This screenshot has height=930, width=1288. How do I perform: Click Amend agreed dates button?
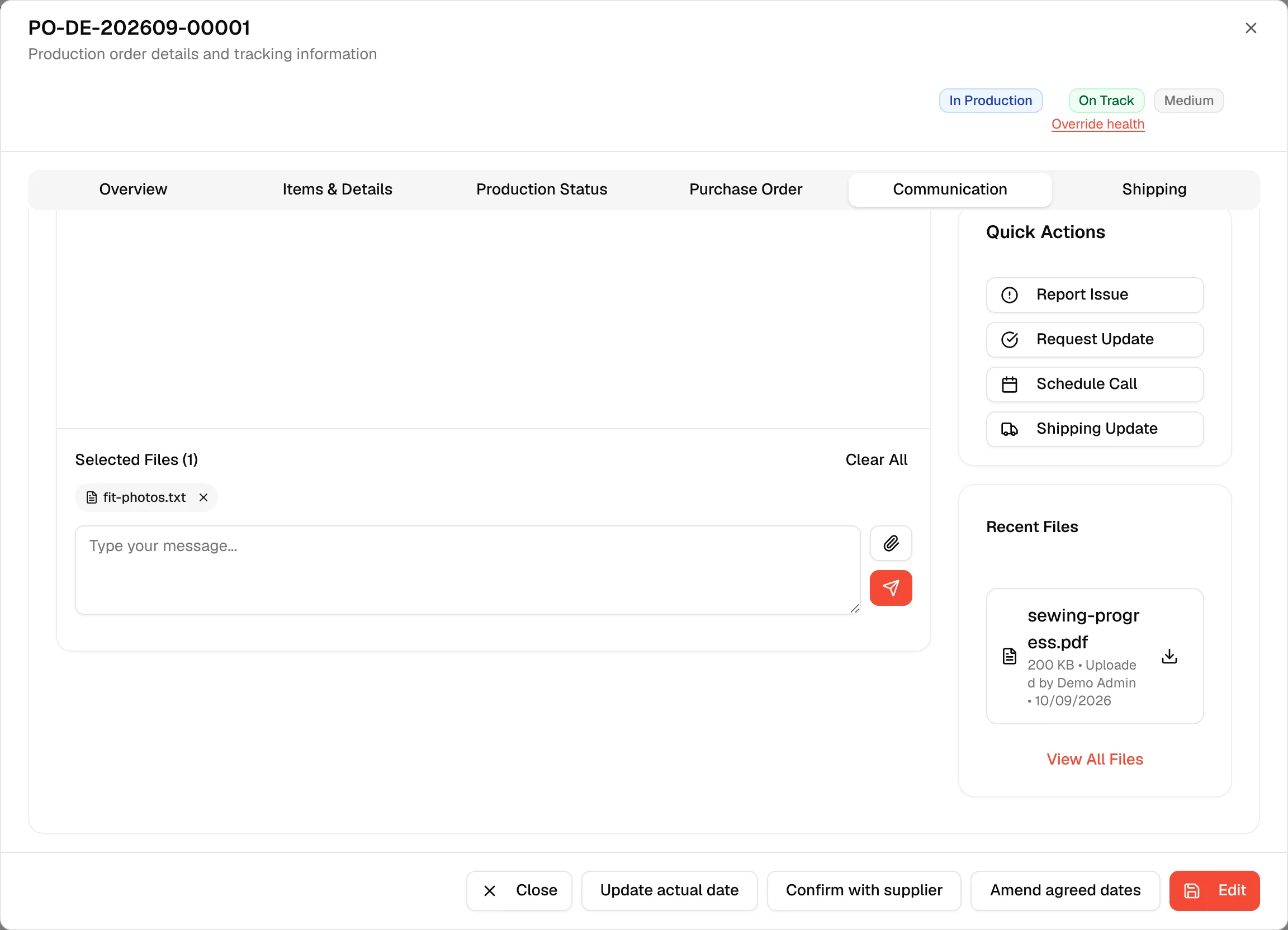(x=1065, y=890)
